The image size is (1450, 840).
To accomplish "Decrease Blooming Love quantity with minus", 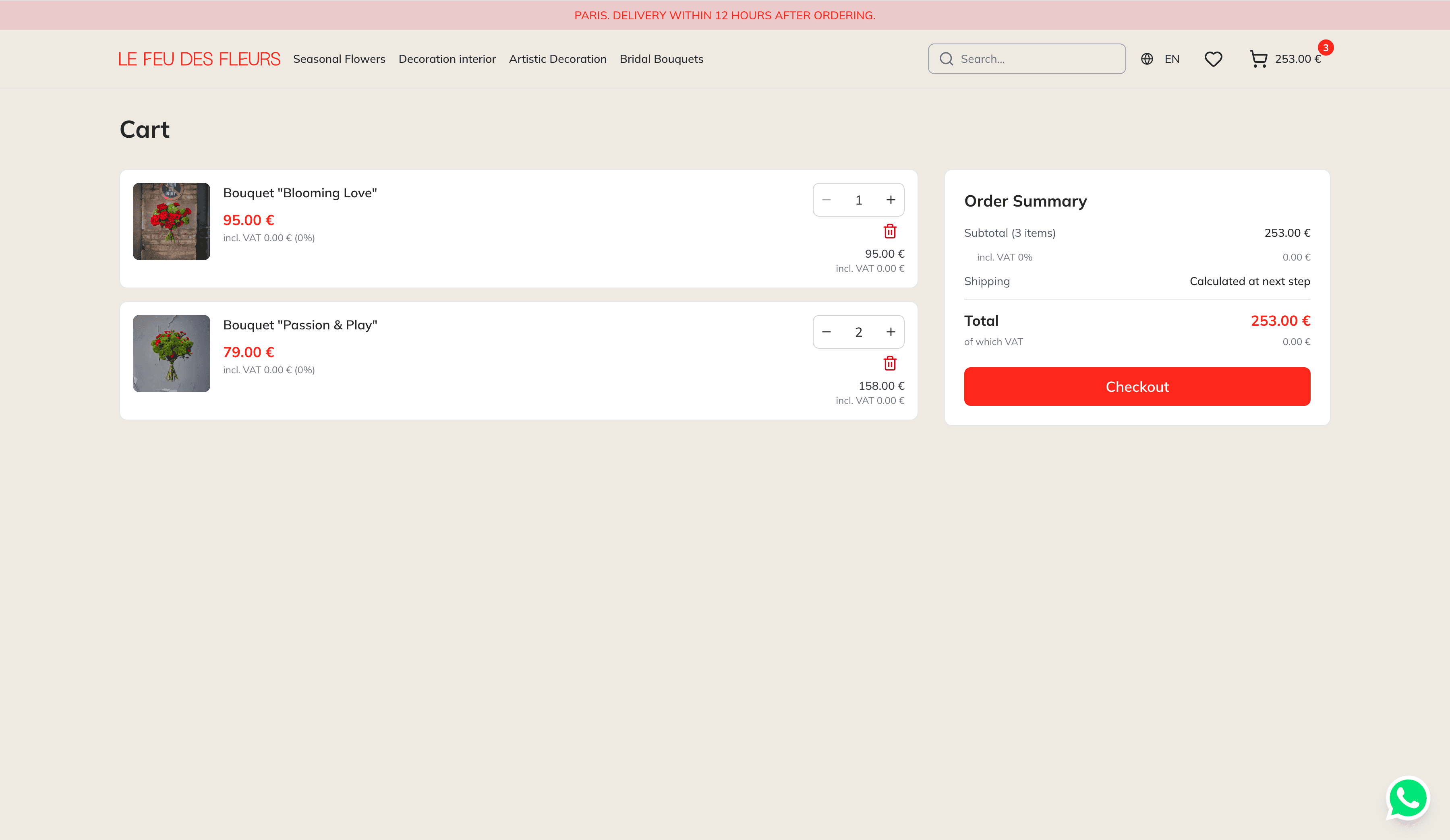I will coord(826,200).
